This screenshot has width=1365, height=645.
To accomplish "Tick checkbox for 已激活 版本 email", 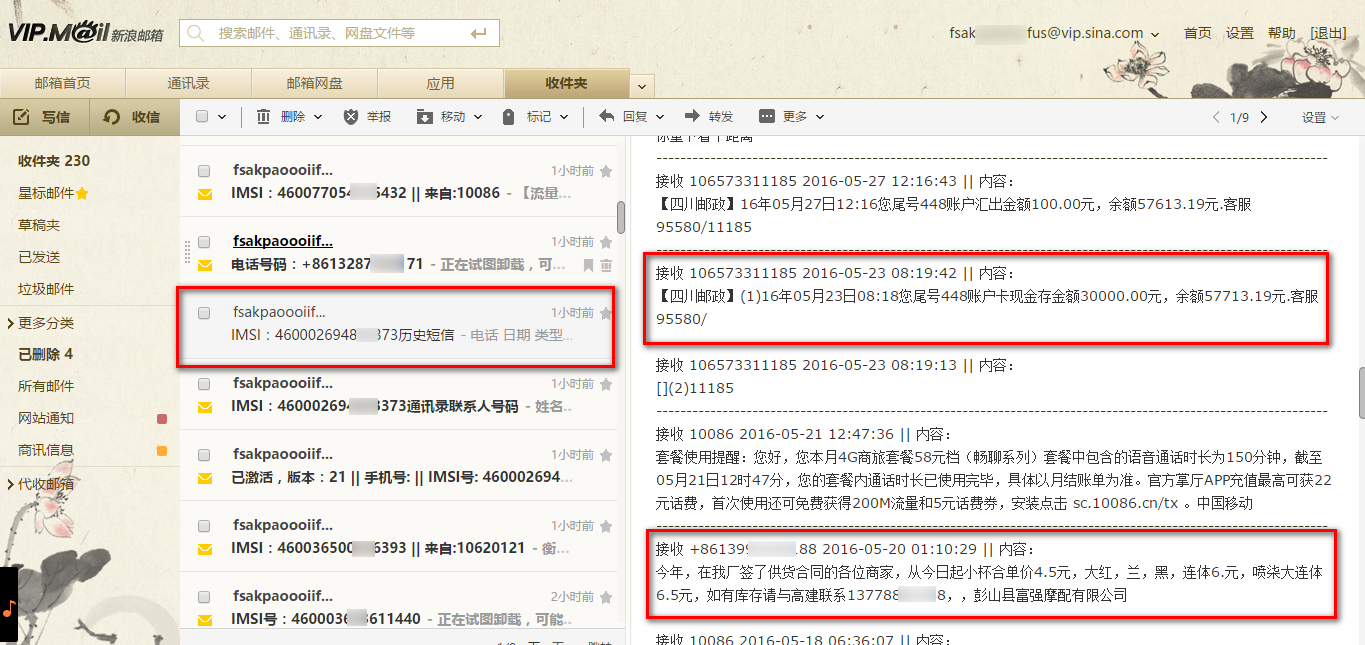I will 204,455.
